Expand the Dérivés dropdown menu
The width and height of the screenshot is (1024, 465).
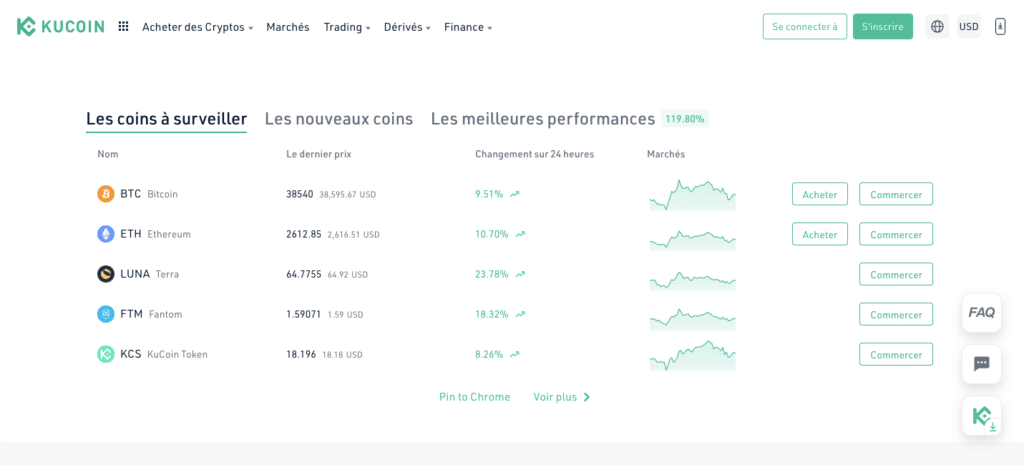click(x=408, y=27)
